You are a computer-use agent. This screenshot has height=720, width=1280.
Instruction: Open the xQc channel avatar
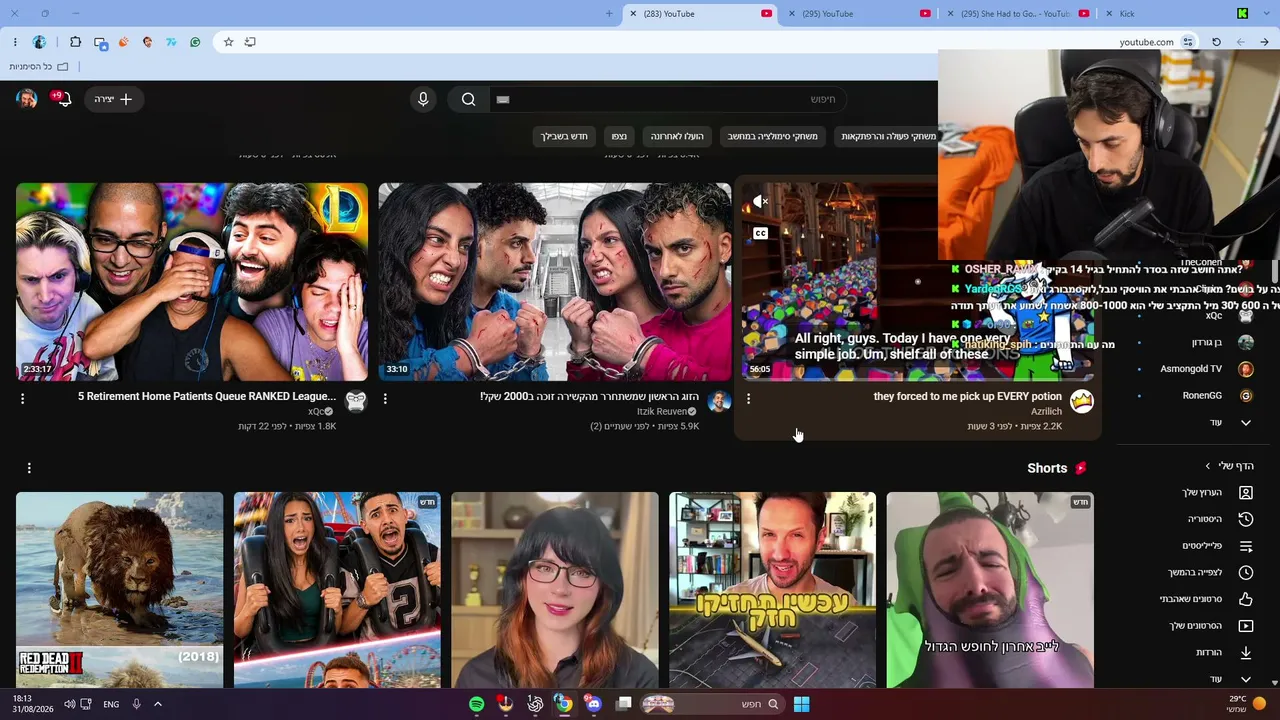coord(356,401)
